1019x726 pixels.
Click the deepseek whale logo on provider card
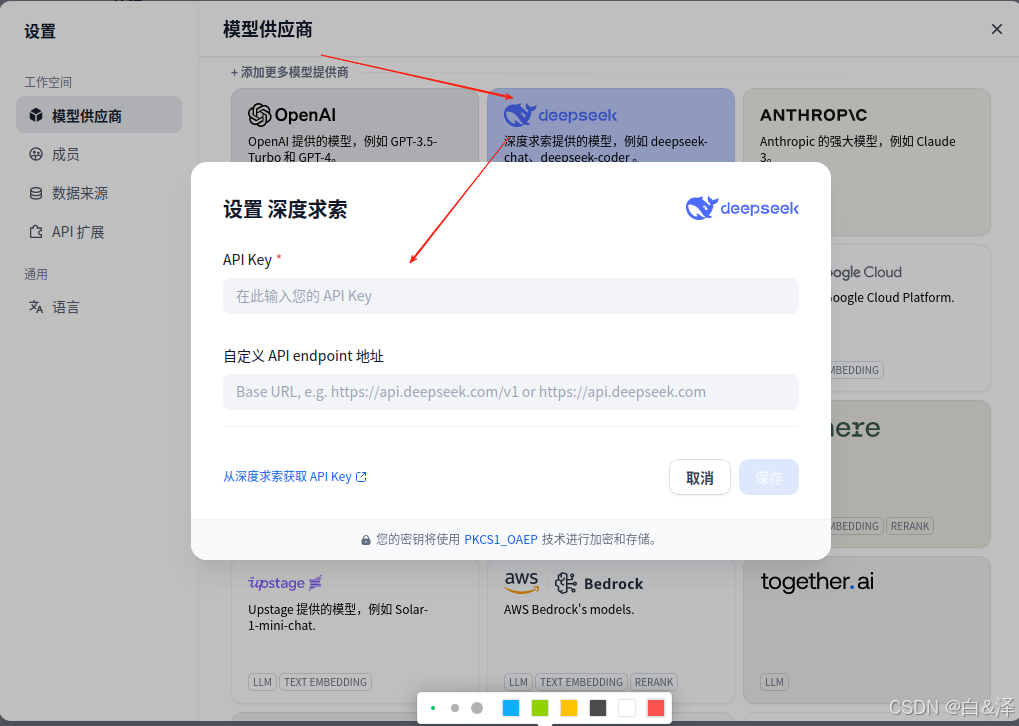(520, 115)
